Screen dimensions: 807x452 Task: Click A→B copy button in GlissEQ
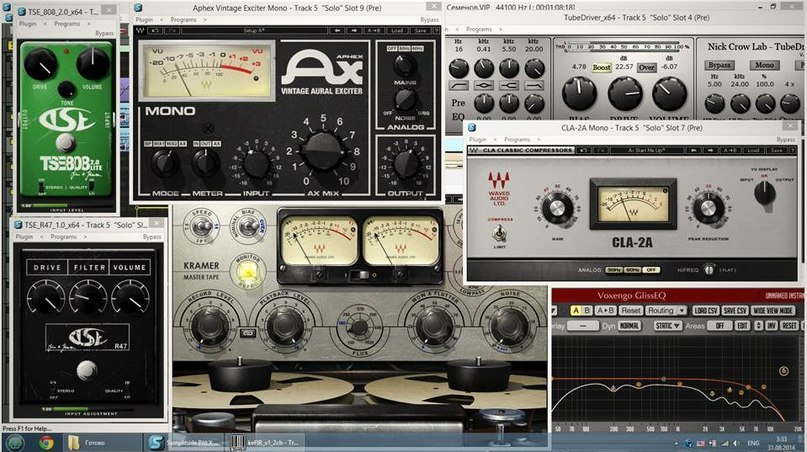pos(605,310)
